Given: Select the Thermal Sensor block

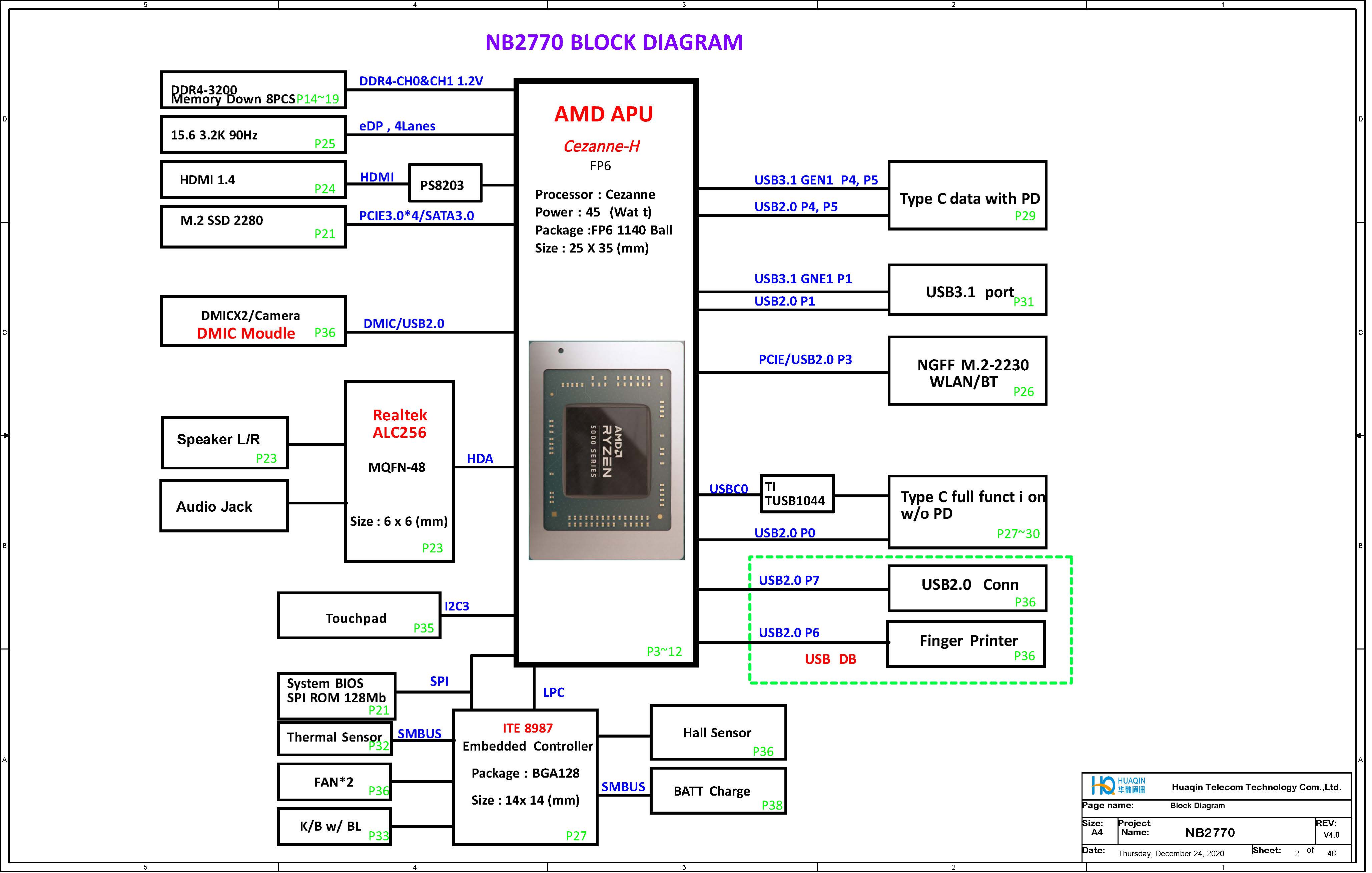Looking at the screenshot, I should click(x=334, y=739).
